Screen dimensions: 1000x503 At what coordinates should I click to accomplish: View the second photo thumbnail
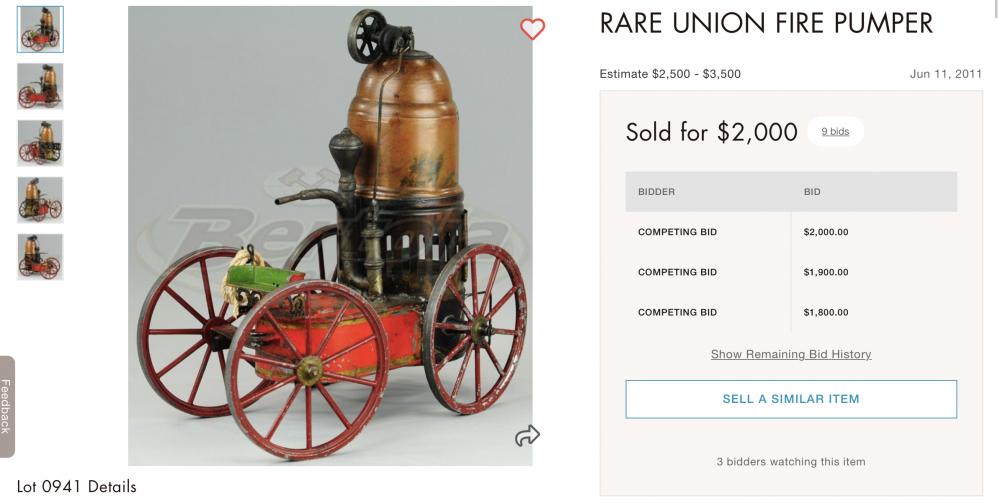[x=40, y=86]
